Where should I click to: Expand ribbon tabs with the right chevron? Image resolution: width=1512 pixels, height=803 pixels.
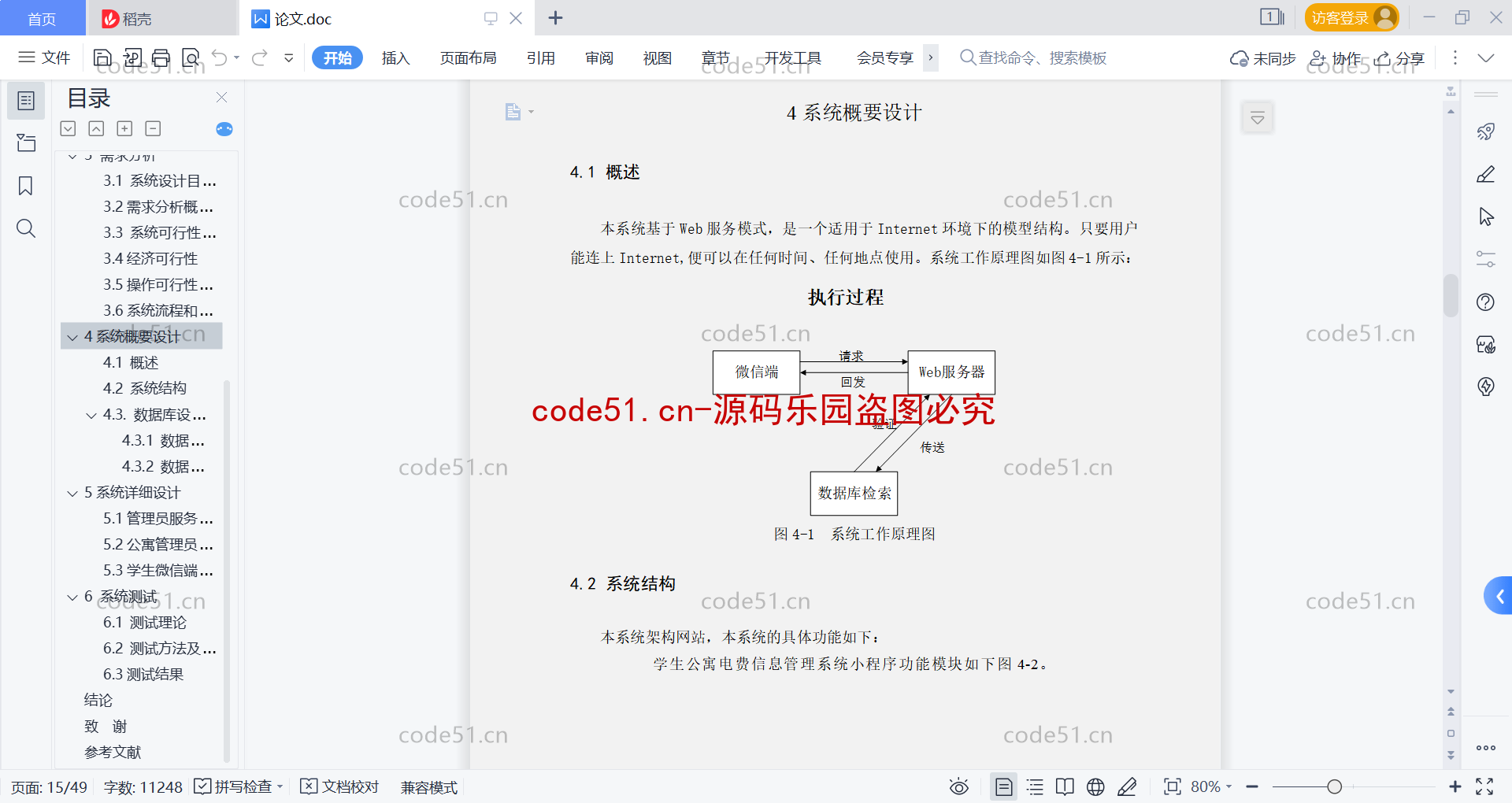pos(931,57)
